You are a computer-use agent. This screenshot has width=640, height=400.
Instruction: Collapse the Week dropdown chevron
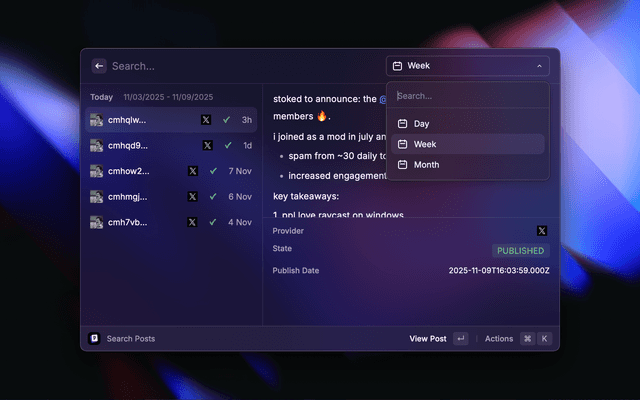(540, 66)
